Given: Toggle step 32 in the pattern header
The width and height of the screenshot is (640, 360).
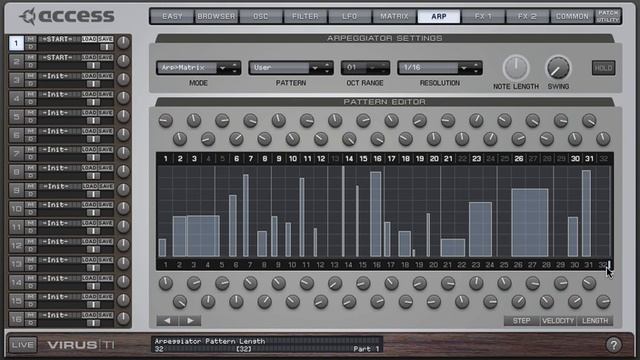Looking at the screenshot, I should click(x=603, y=159).
